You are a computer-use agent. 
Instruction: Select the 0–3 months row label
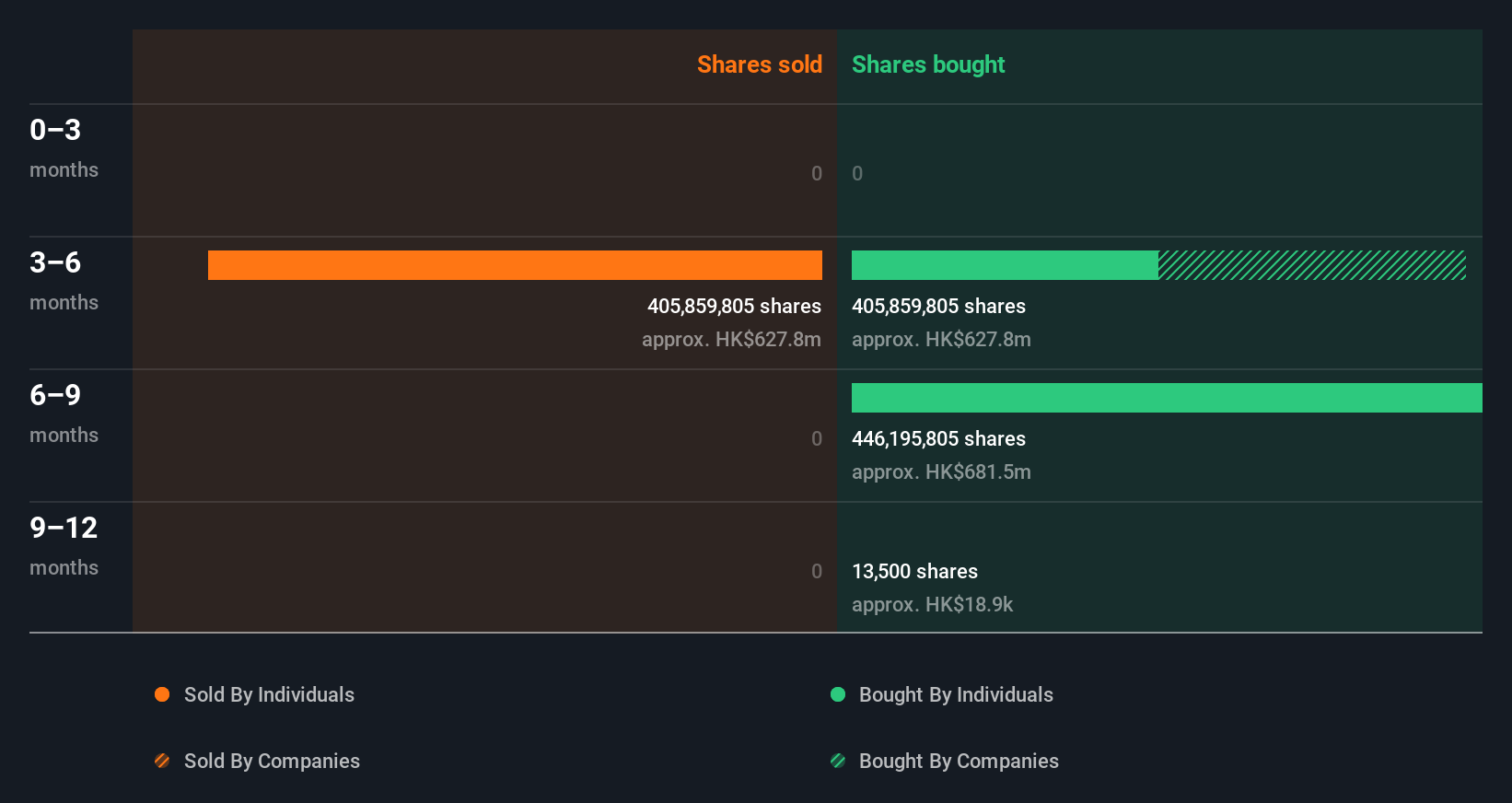(64, 148)
